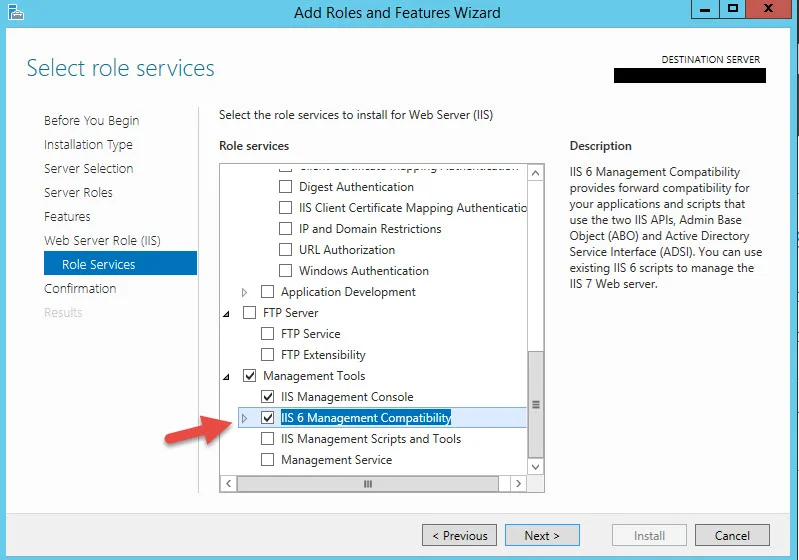Screen dimensions: 799x560
Task: Go to the Features step
Action: (67, 217)
